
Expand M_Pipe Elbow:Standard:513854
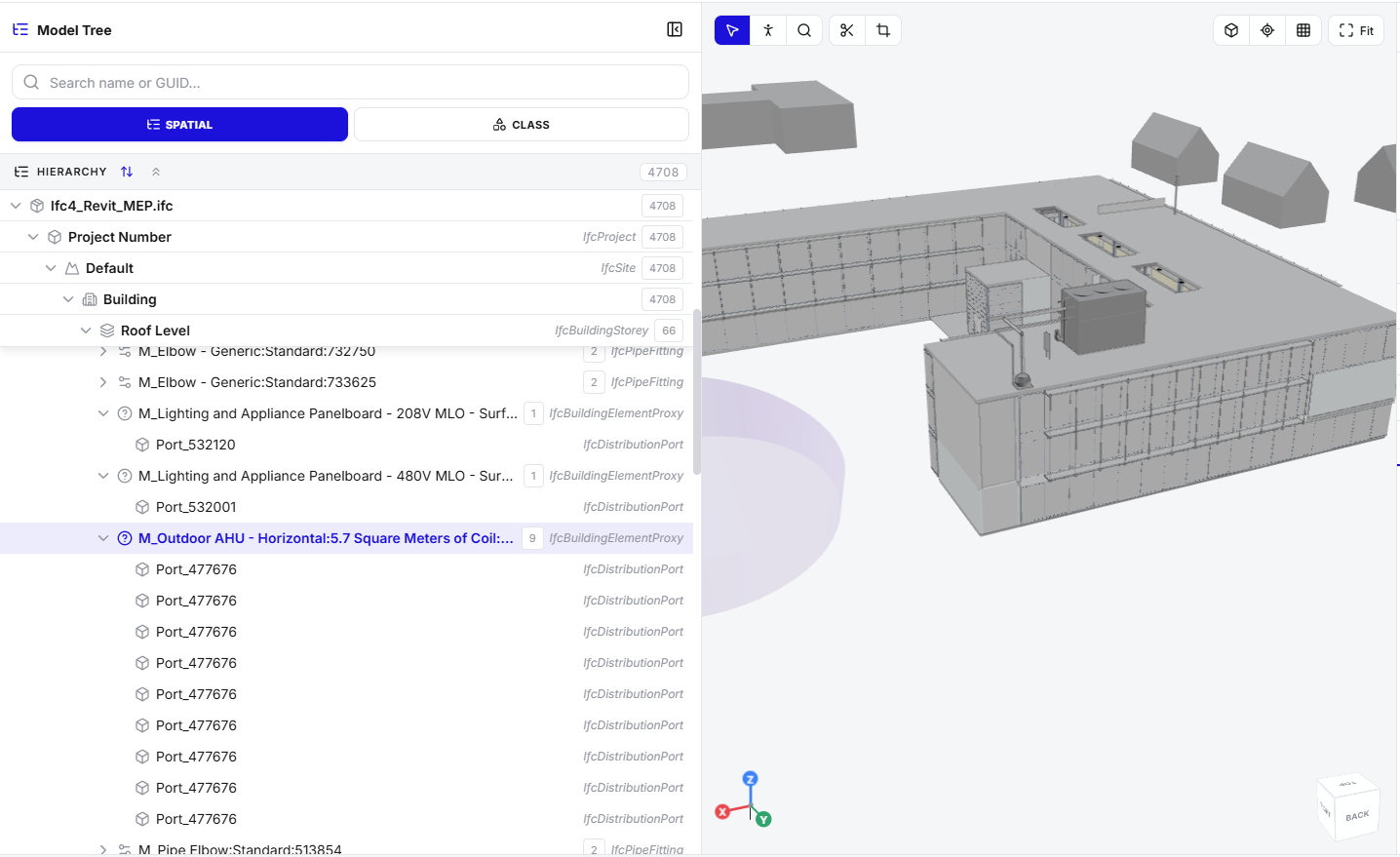coord(103,849)
